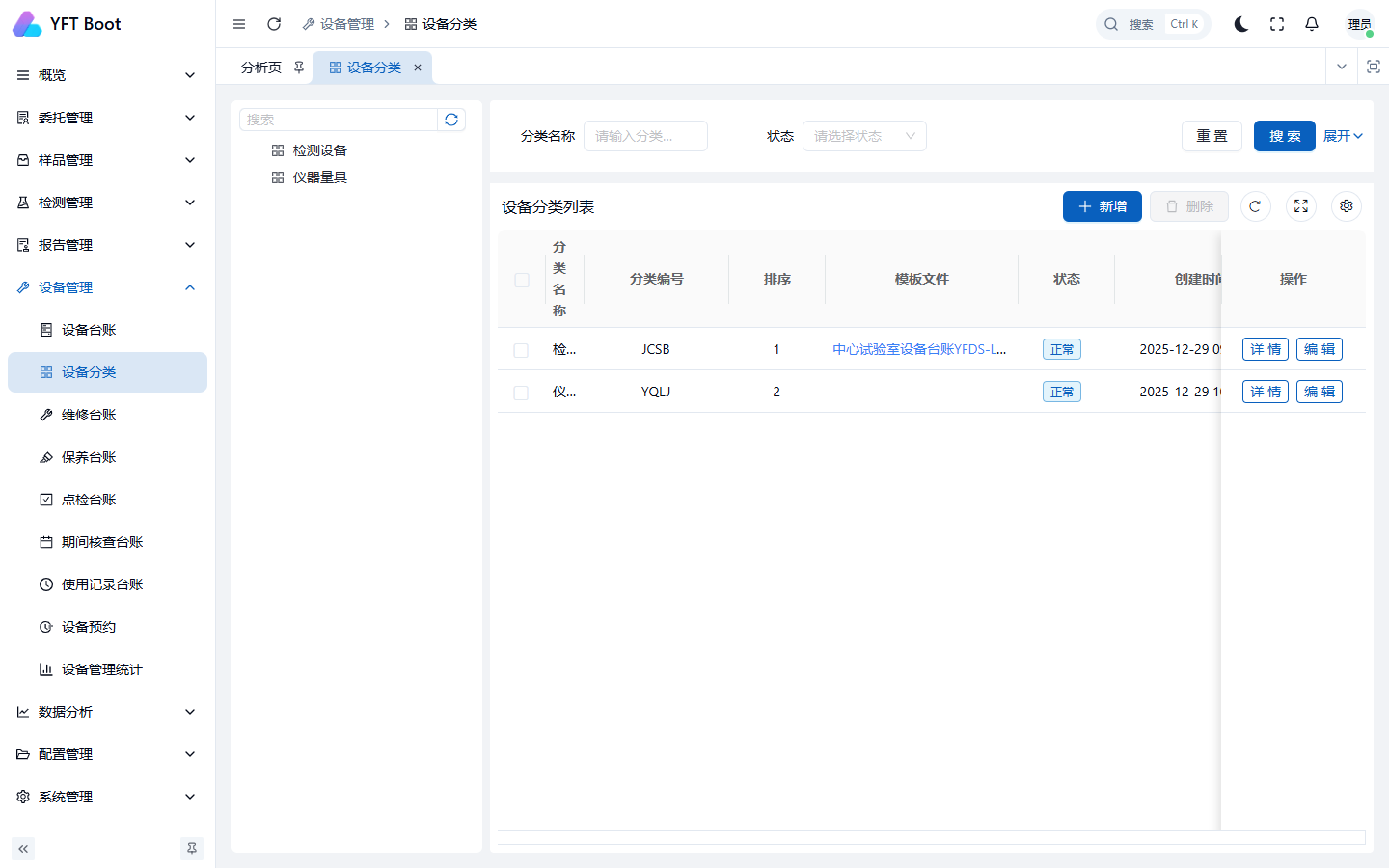Pin the sidebar using bottom pin icon
The height and width of the screenshot is (868, 1389).
pyautogui.click(x=192, y=849)
